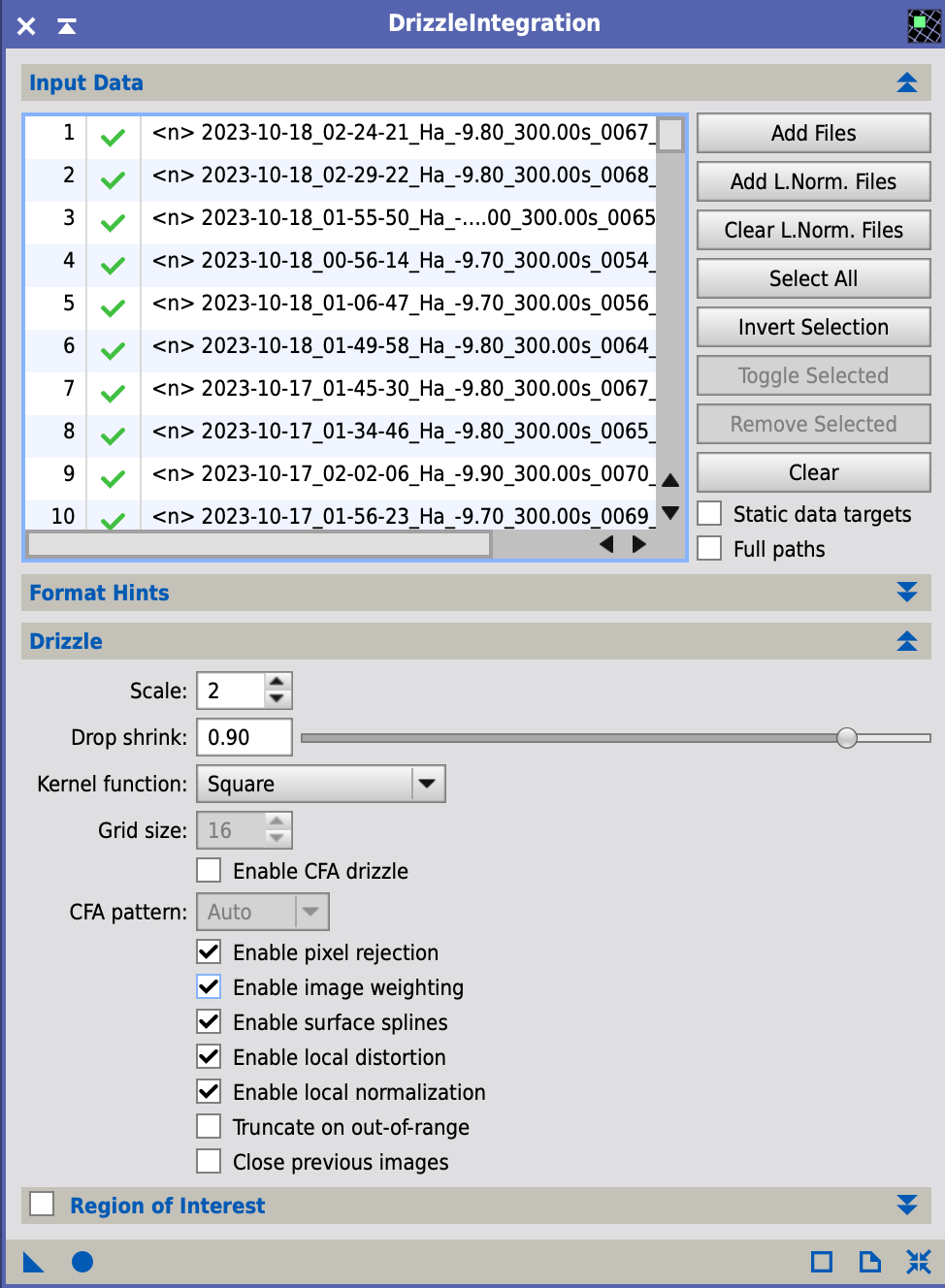Enable Static data targets checkbox

point(709,513)
